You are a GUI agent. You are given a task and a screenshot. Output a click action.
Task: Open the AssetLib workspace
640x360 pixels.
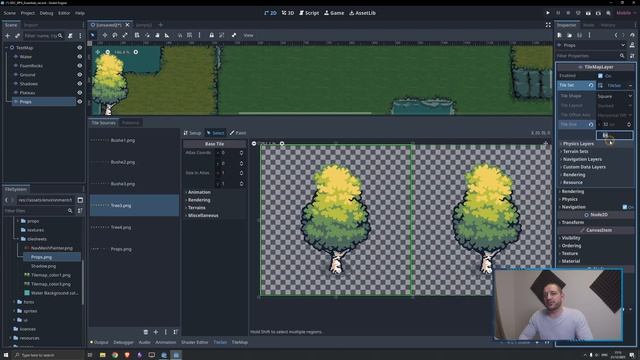(362, 13)
